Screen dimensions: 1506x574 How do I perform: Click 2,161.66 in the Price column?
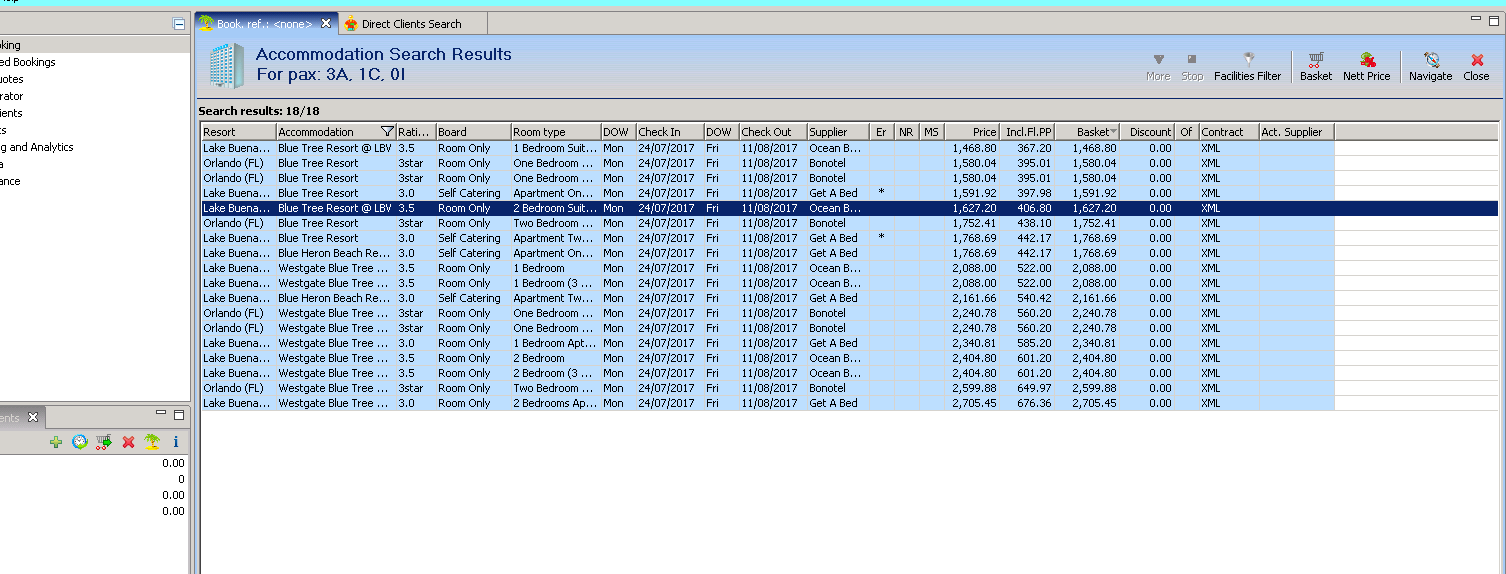point(972,298)
